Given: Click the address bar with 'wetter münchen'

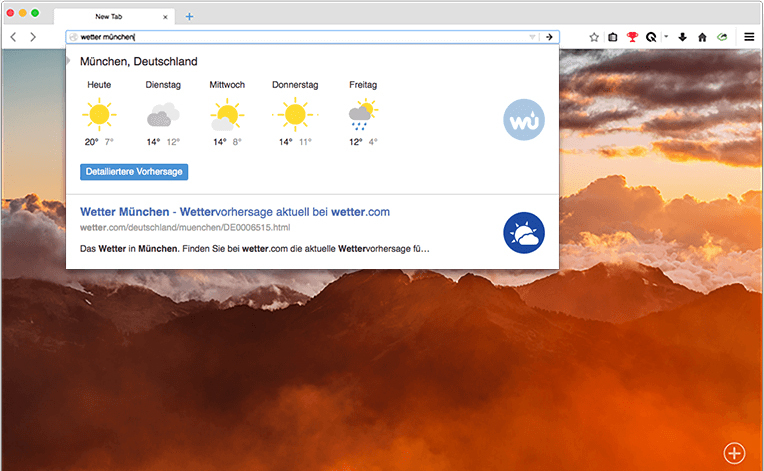Looking at the screenshot, I should tap(312, 37).
